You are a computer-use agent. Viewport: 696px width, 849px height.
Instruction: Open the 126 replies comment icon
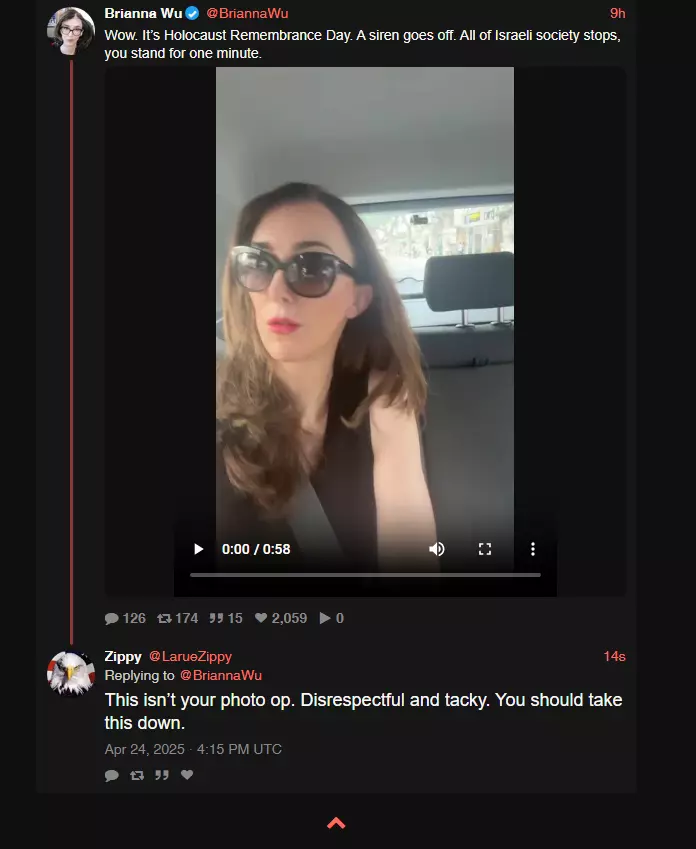(112, 618)
